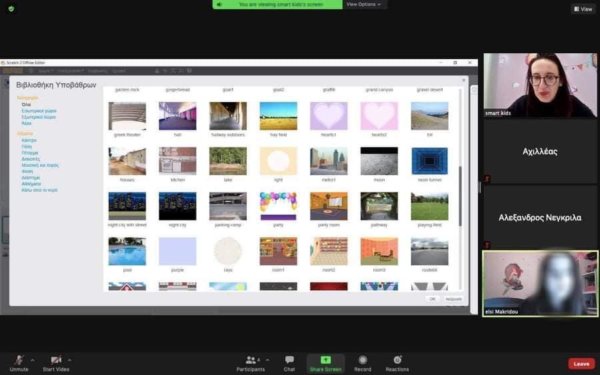Screen dimensions: 600x375
Task: Expand the arrow next to Start Video
Action: (x=69, y=360)
